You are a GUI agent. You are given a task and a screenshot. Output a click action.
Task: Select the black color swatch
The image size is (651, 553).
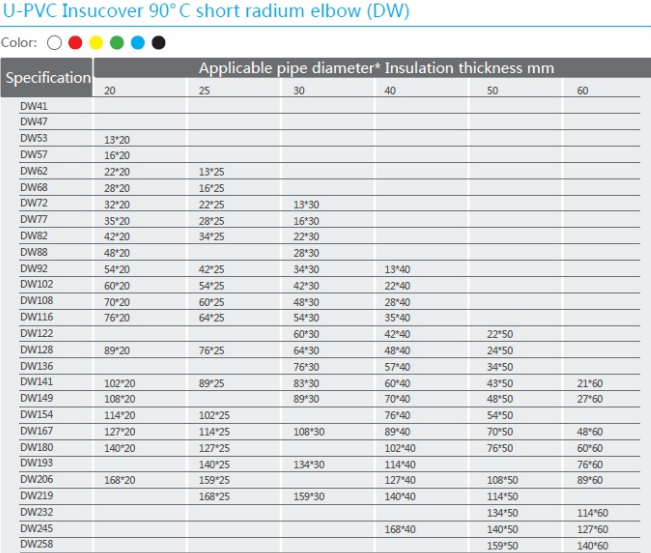click(x=159, y=42)
